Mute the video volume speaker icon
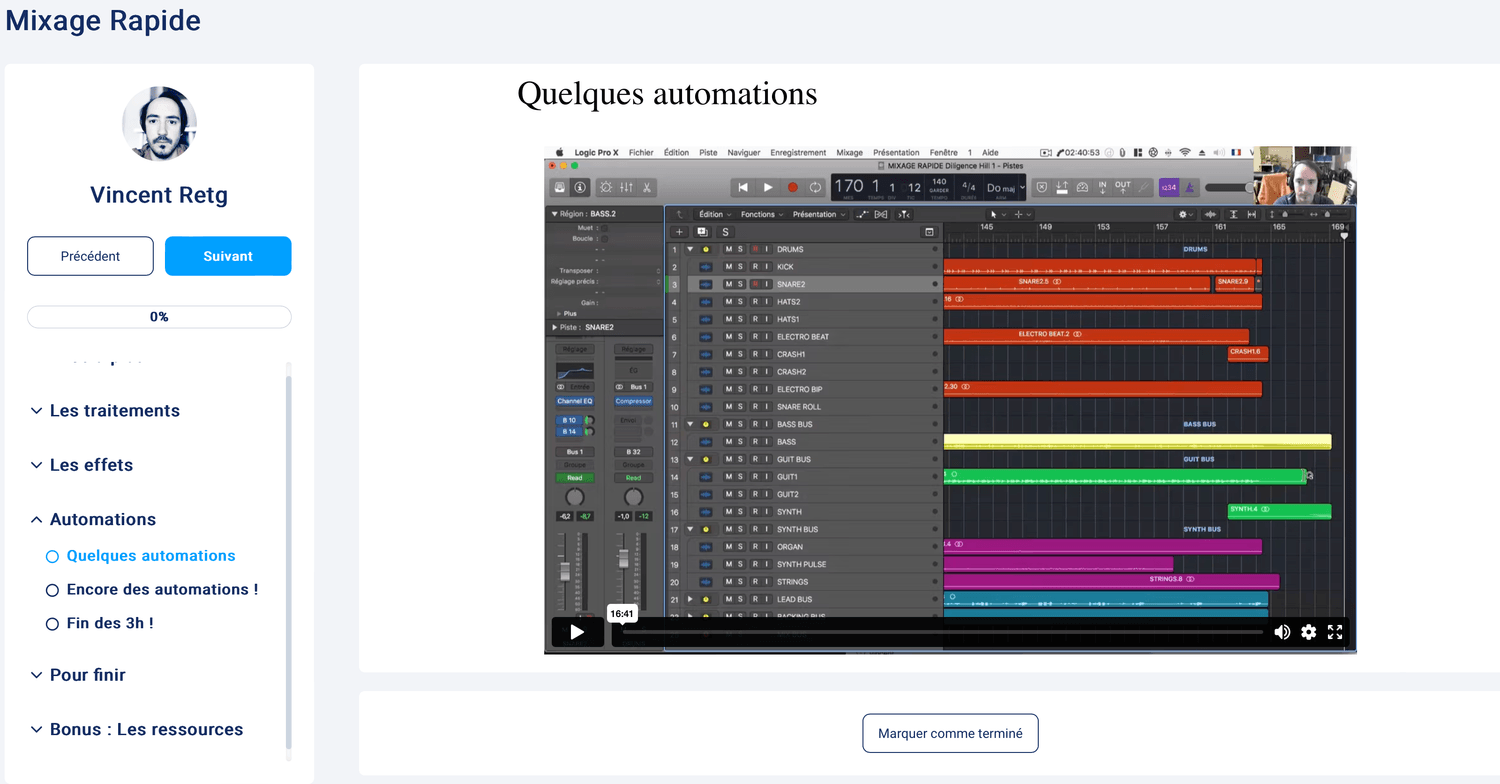 1282,632
